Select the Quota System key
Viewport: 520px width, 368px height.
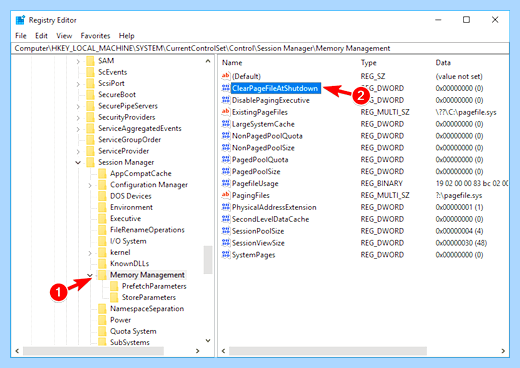133,331
